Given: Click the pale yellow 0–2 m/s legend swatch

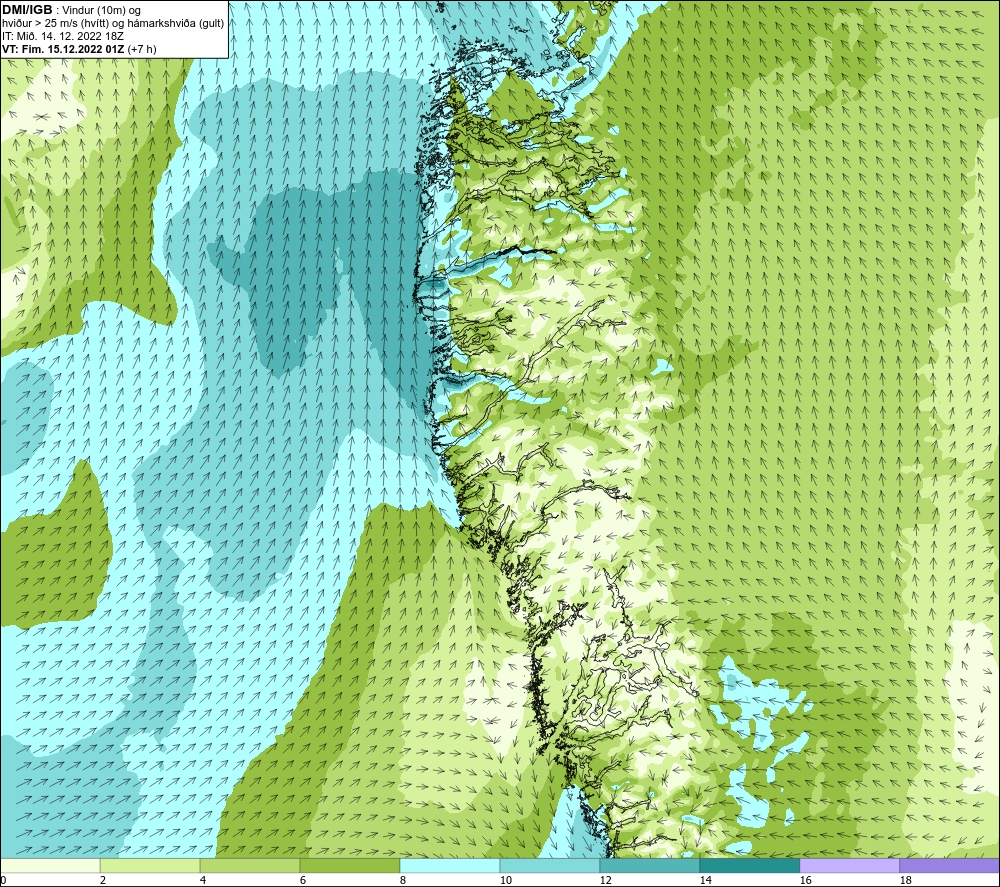Looking at the screenshot, I should click(50, 865).
